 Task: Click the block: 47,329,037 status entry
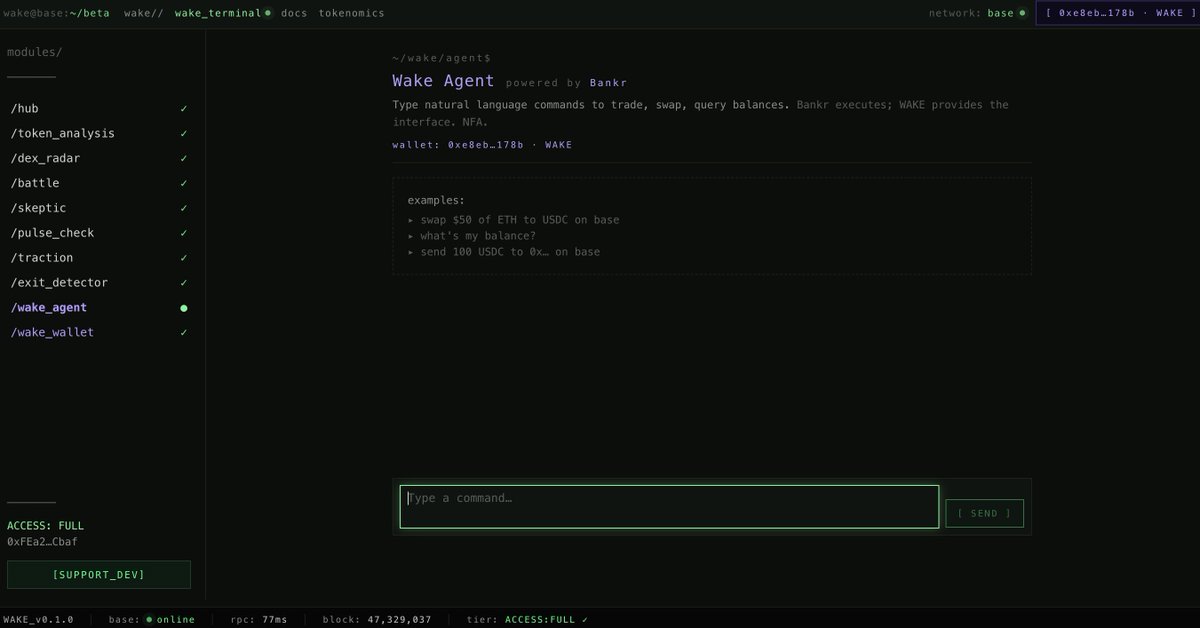pos(377,620)
